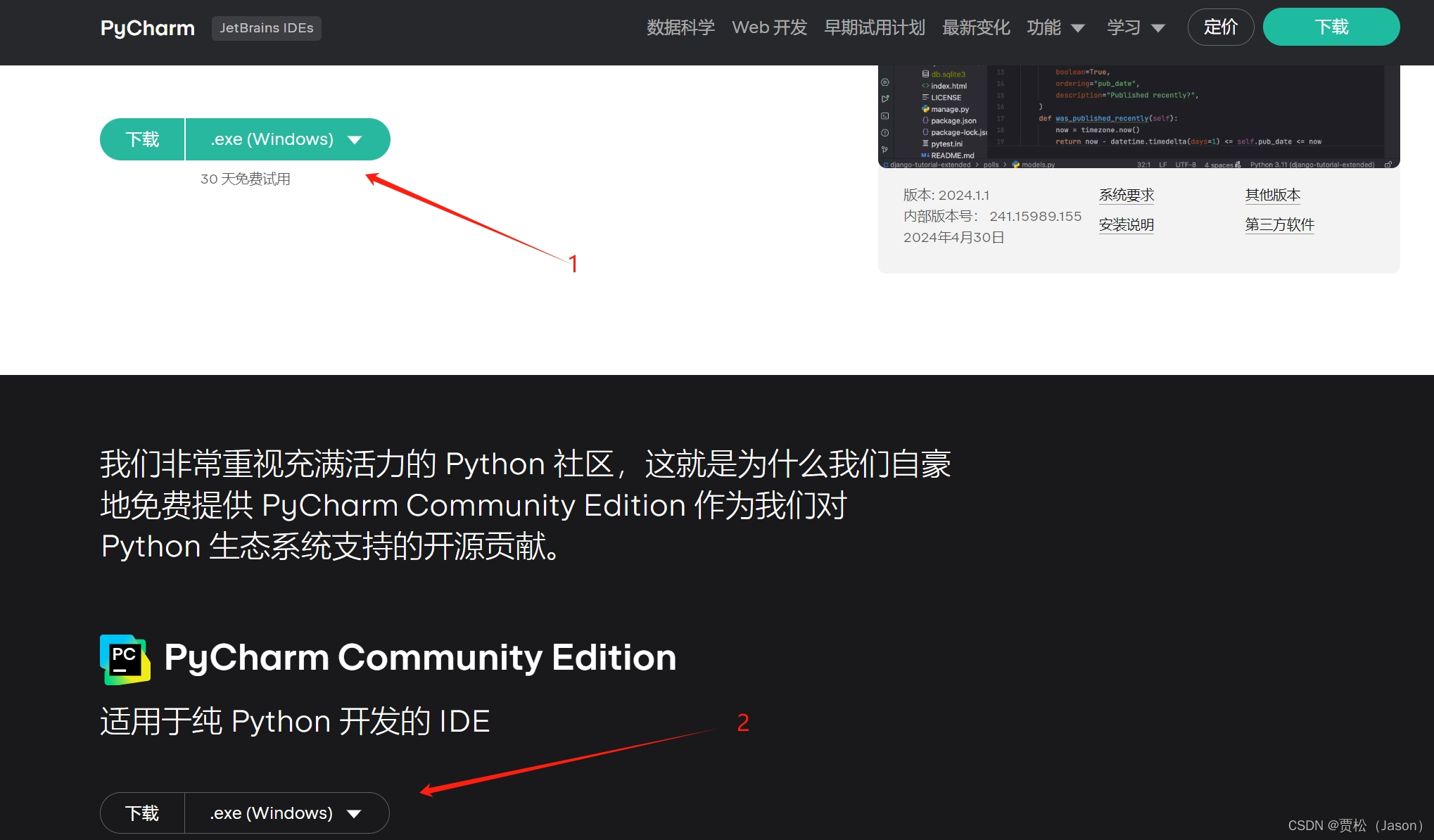The height and width of the screenshot is (840, 1434).
Task: Click the green 下载 button in the header
Action: coord(1331,27)
